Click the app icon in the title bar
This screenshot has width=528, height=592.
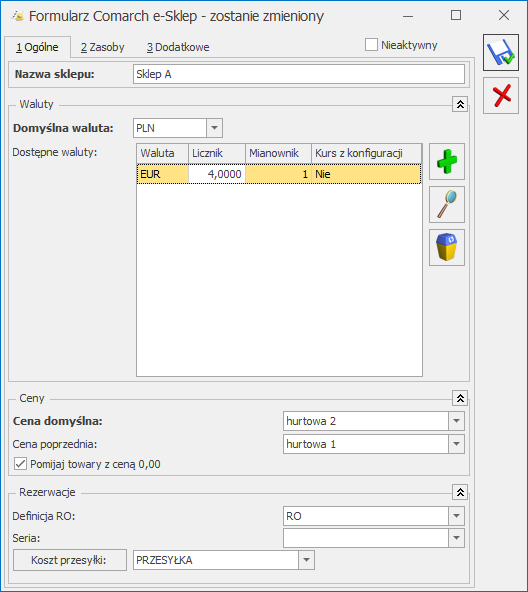(17, 16)
